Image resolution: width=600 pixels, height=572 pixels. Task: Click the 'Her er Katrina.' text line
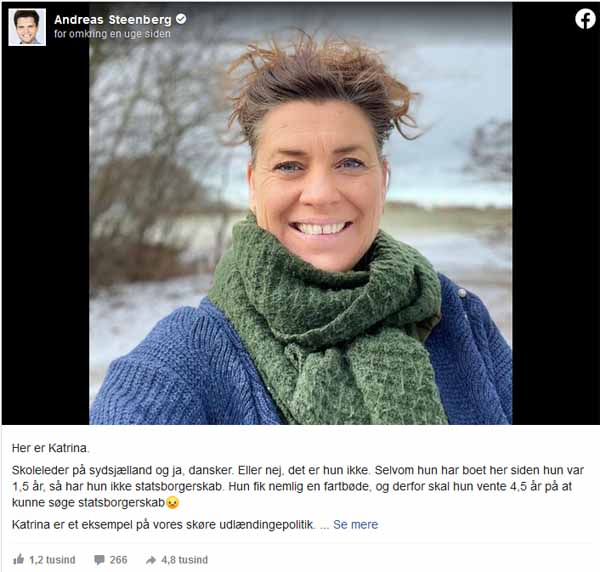click(51, 448)
